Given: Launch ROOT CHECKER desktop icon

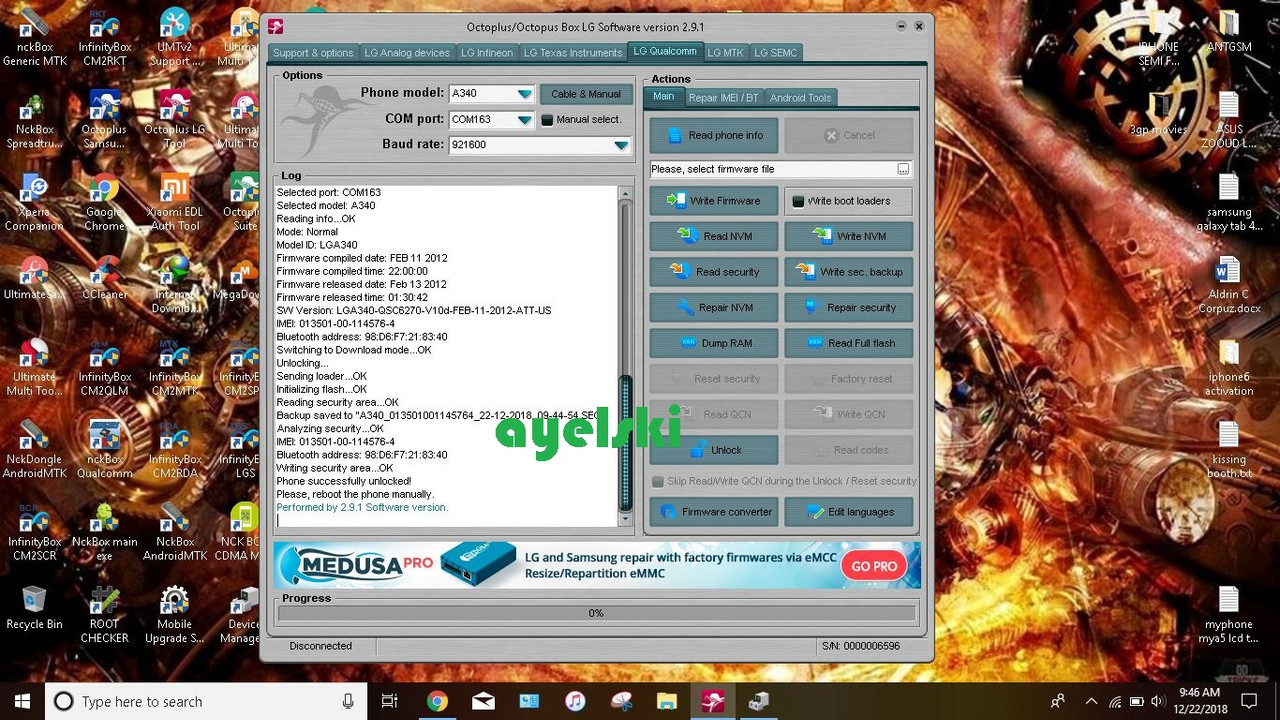Looking at the screenshot, I should pyautogui.click(x=104, y=614).
